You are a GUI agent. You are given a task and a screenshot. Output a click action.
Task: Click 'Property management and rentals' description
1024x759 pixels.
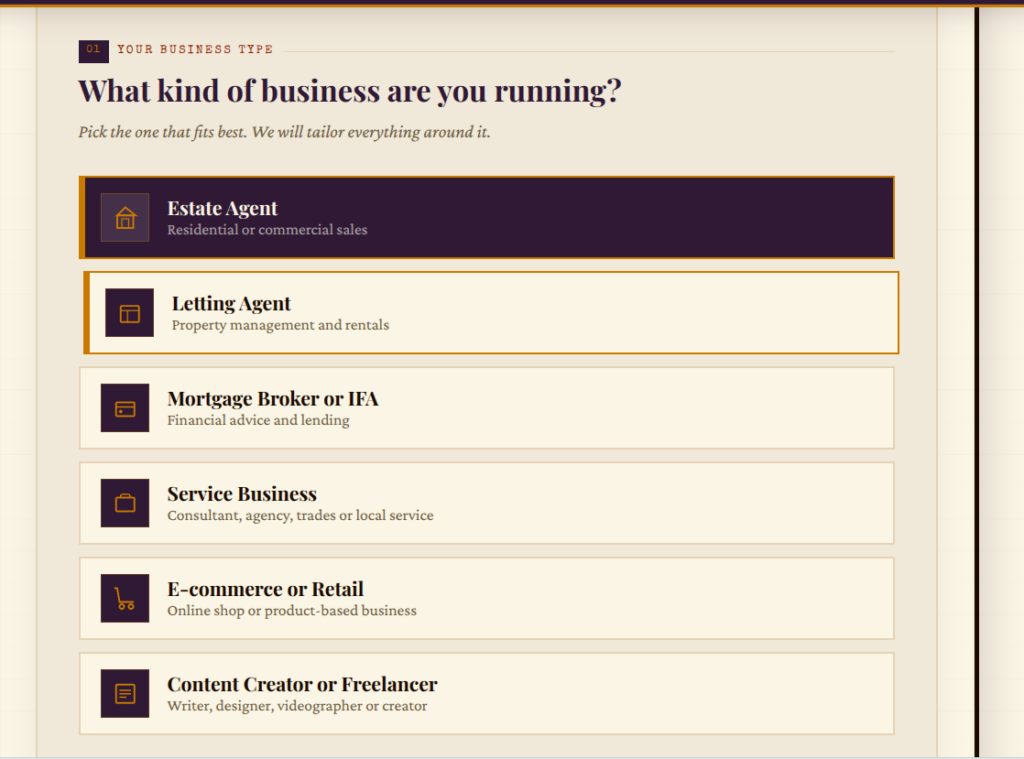(x=280, y=325)
